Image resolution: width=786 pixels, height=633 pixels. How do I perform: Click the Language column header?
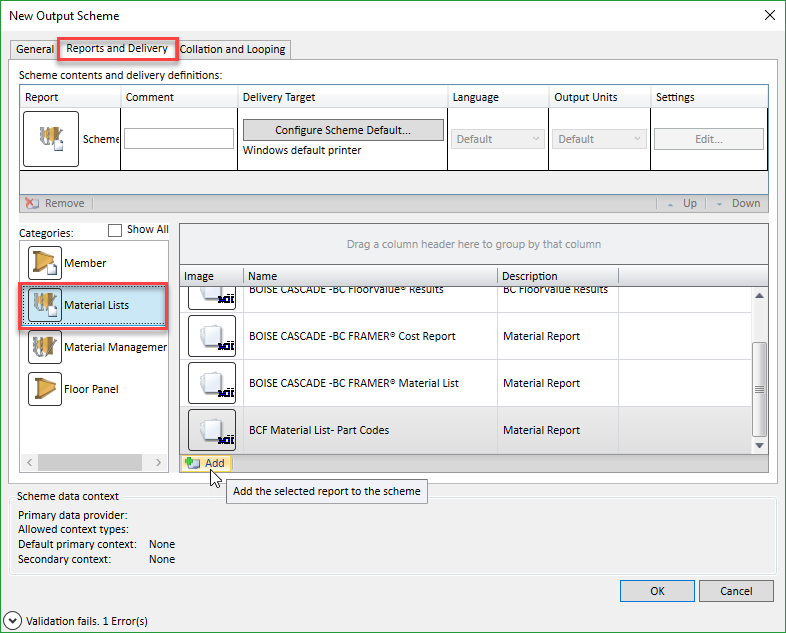[498, 97]
